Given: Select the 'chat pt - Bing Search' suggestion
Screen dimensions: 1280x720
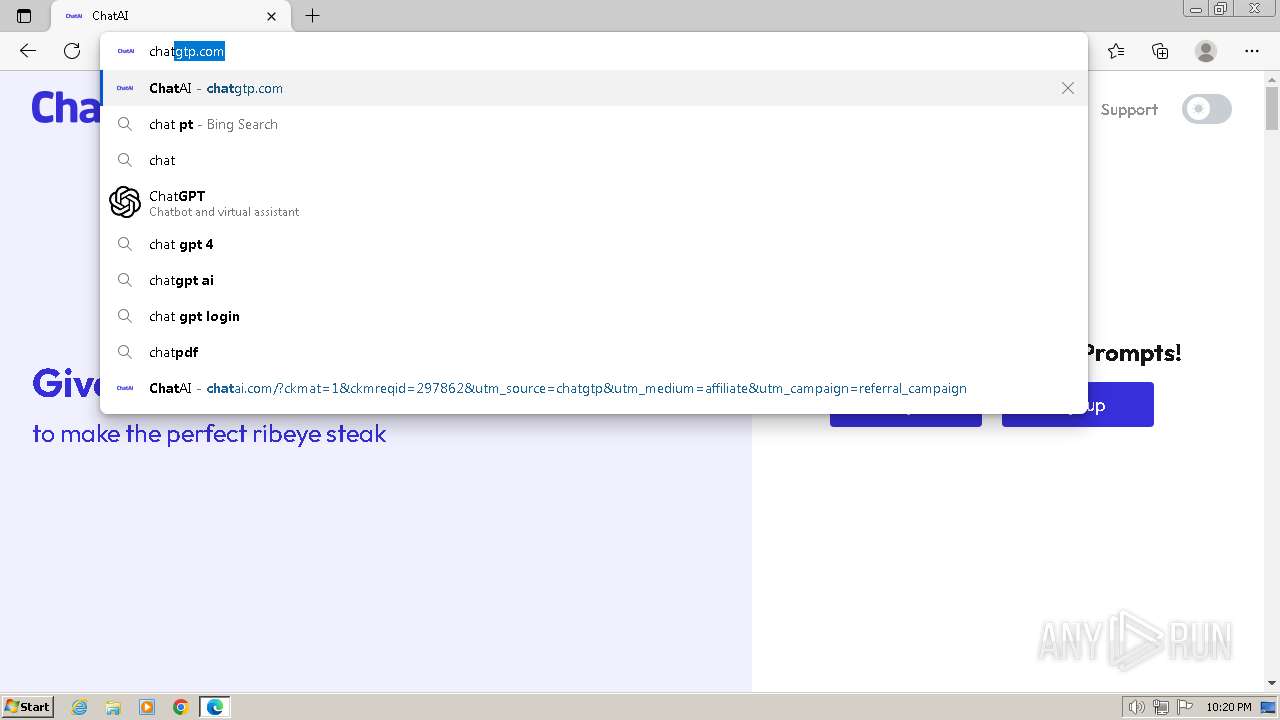Looking at the screenshot, I should pyautogui.click(x=594, y=124).
